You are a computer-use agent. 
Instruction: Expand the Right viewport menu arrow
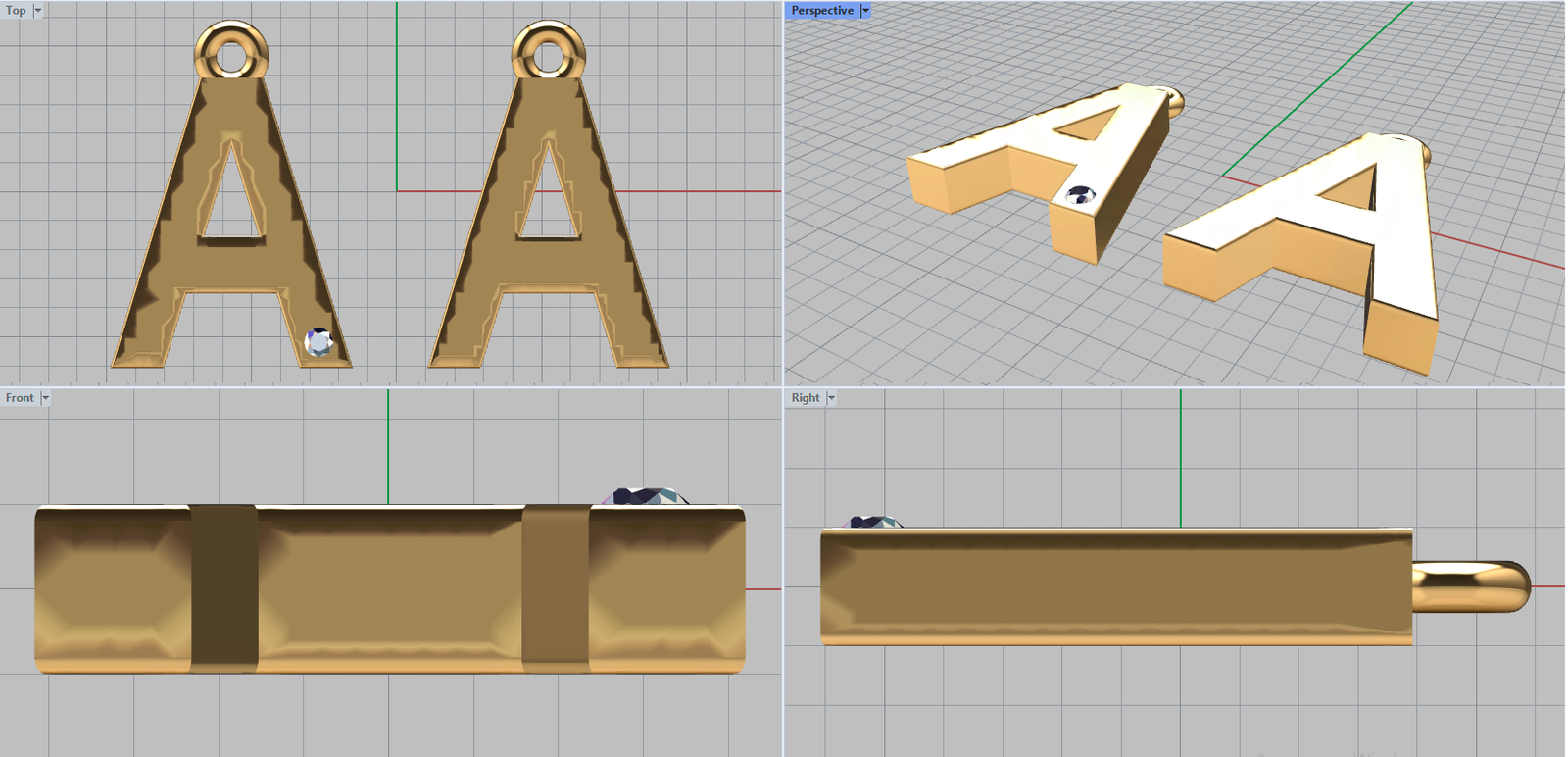pos(831,398)
